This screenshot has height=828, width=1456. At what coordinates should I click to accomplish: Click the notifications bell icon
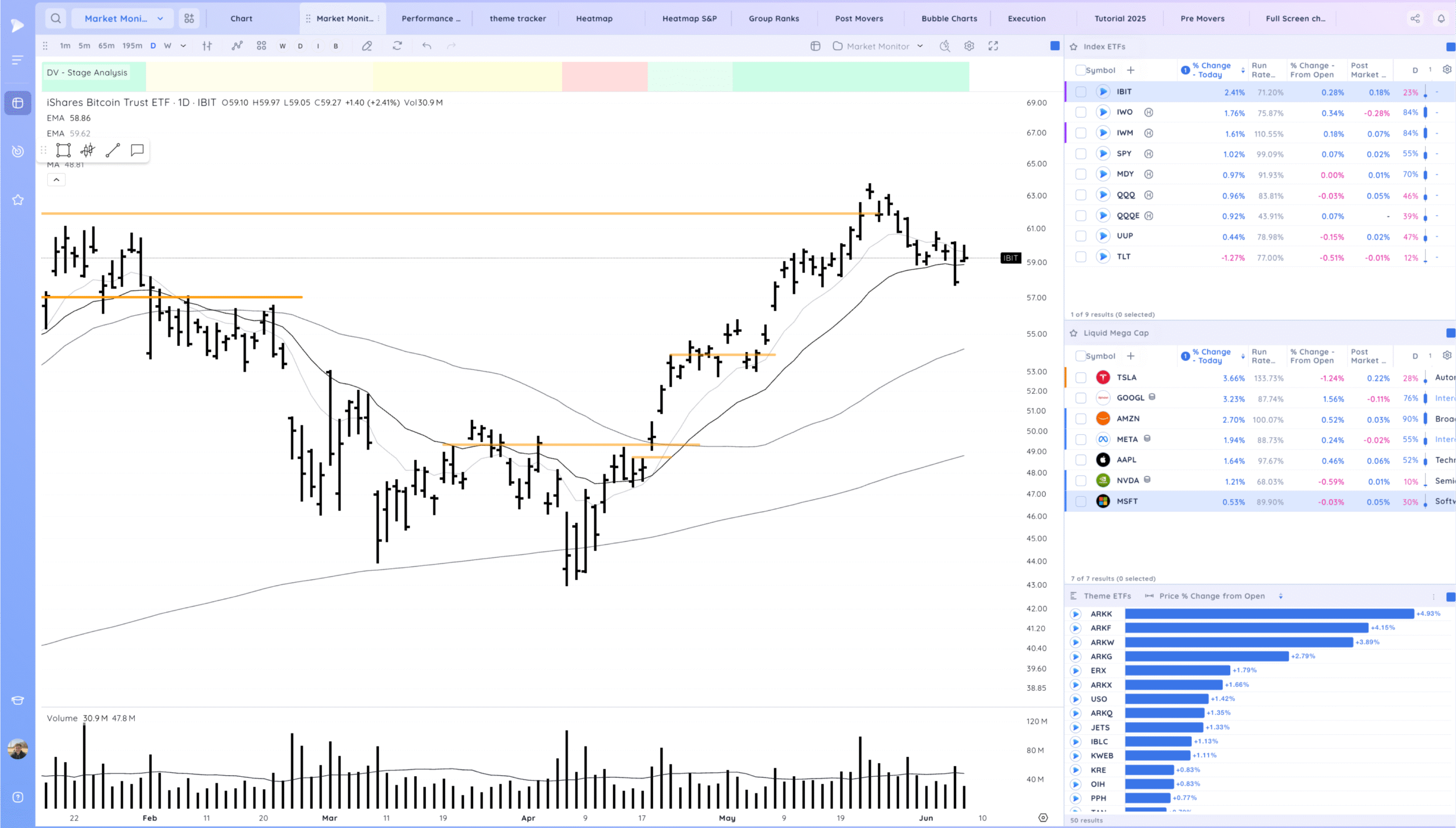click(1441, 18)
